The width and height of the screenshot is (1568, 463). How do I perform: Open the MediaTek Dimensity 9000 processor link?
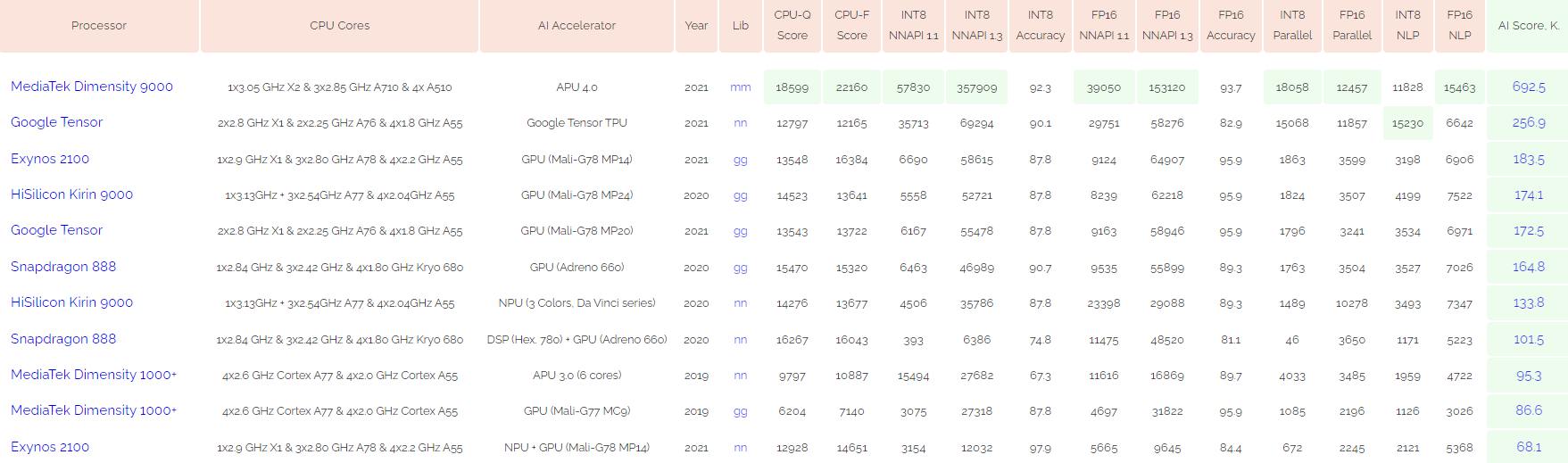[92, 87]
